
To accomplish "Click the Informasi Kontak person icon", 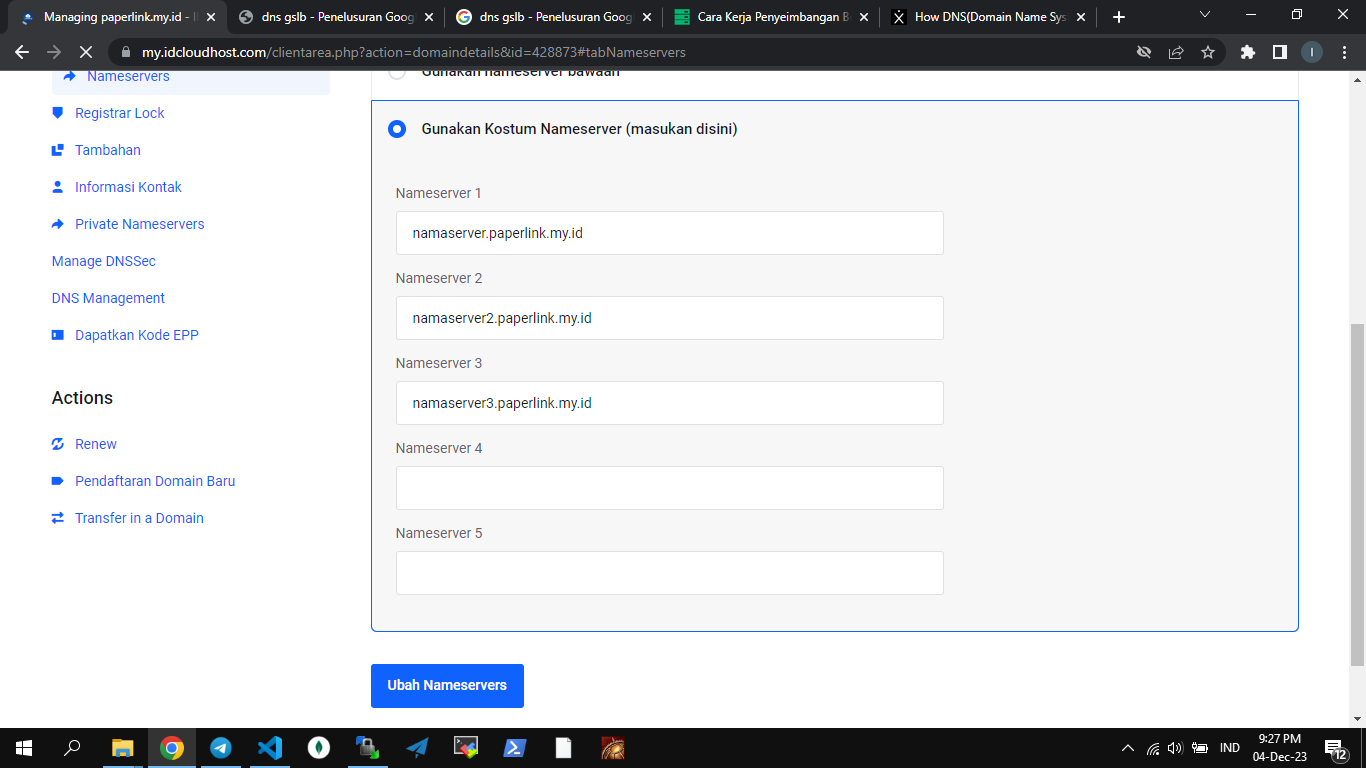I will (x=57, y=187).
